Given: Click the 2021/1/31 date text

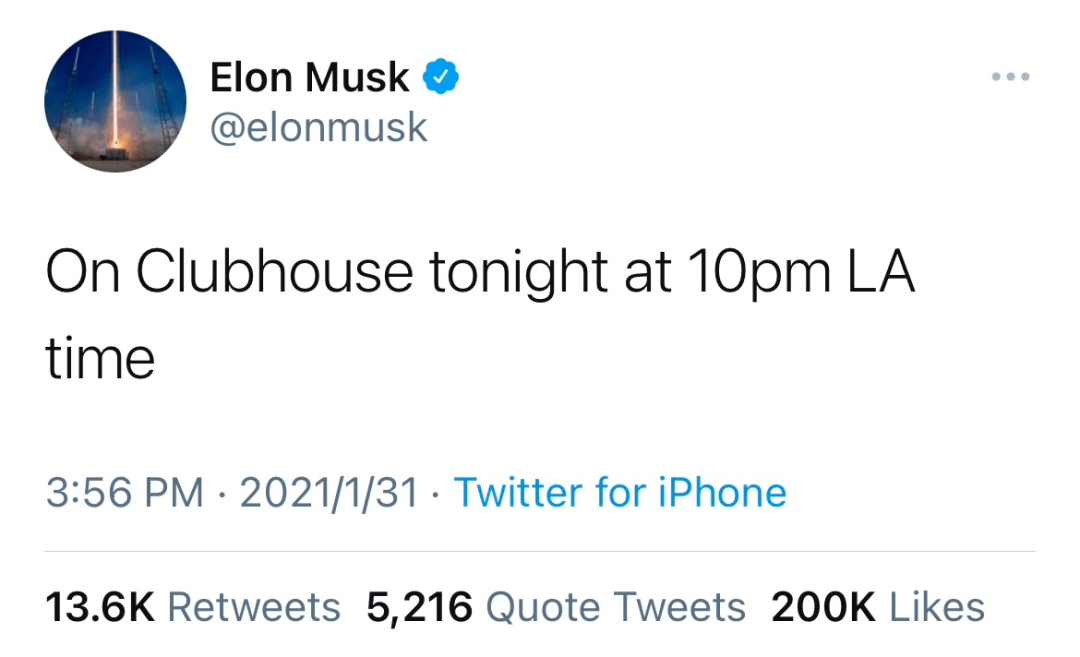Looking at the screenshot, I should [x=330, y=492].
